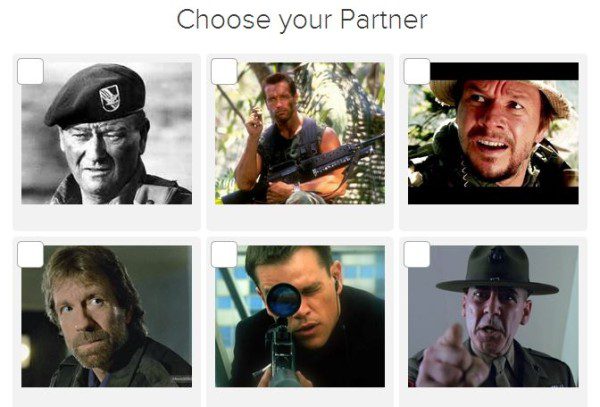Mark the checkbox on the sniper scope photo
Image resolution: width=600 pixels, height=407 pixels.
[x=224, y=254]
